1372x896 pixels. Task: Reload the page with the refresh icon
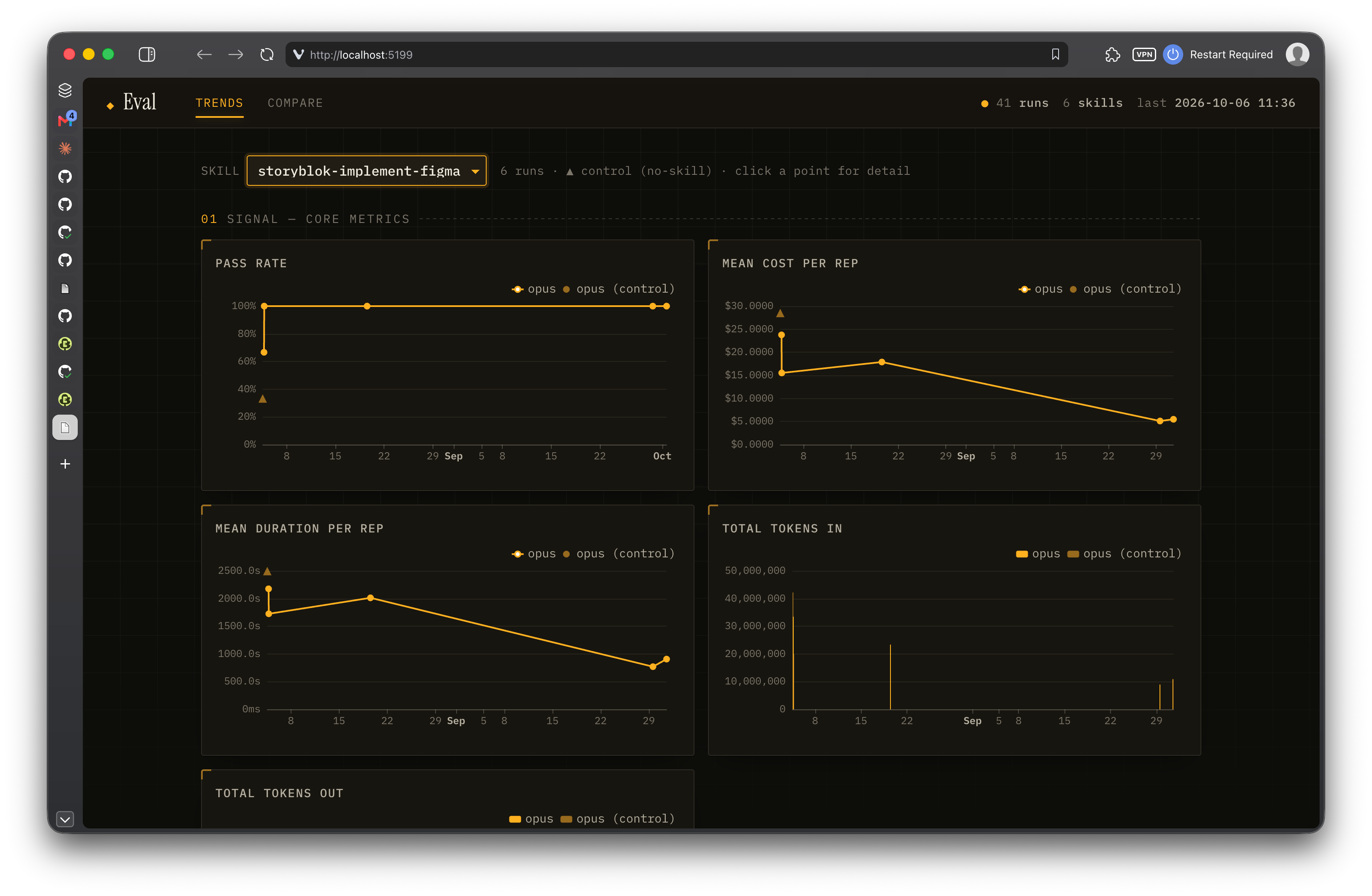[266, 55]
